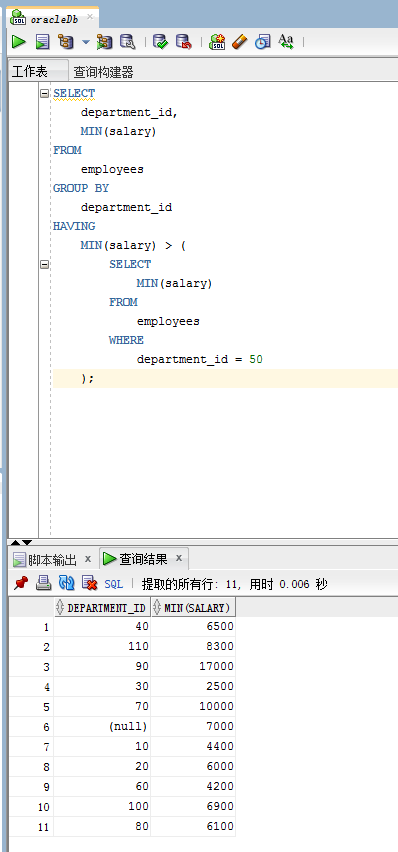This screenshot has height=852, width=398.
Task: Select the cell with salary 10000
Action: pyautogui.click(x=193, y=706)
